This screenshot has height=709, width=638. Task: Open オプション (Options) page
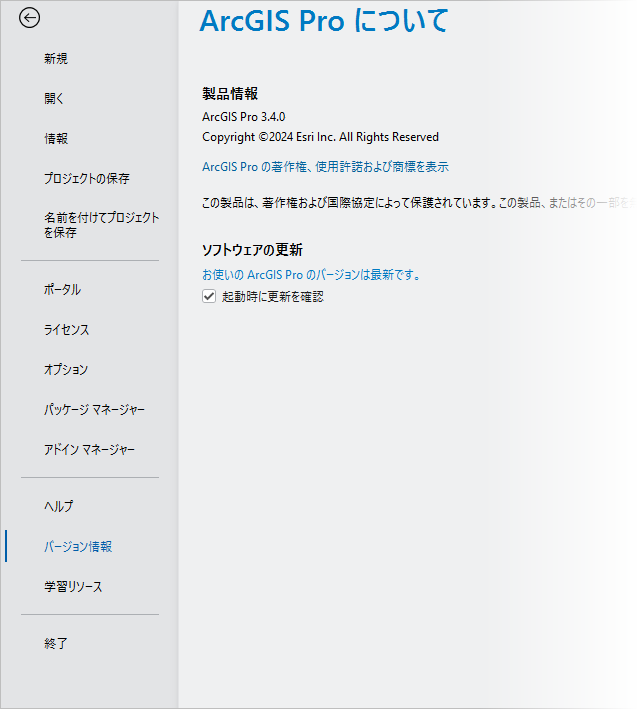point(66,370)
